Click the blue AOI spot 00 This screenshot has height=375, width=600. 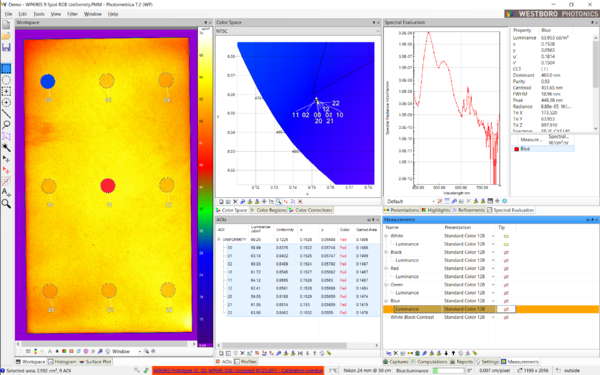coord(48,81)
